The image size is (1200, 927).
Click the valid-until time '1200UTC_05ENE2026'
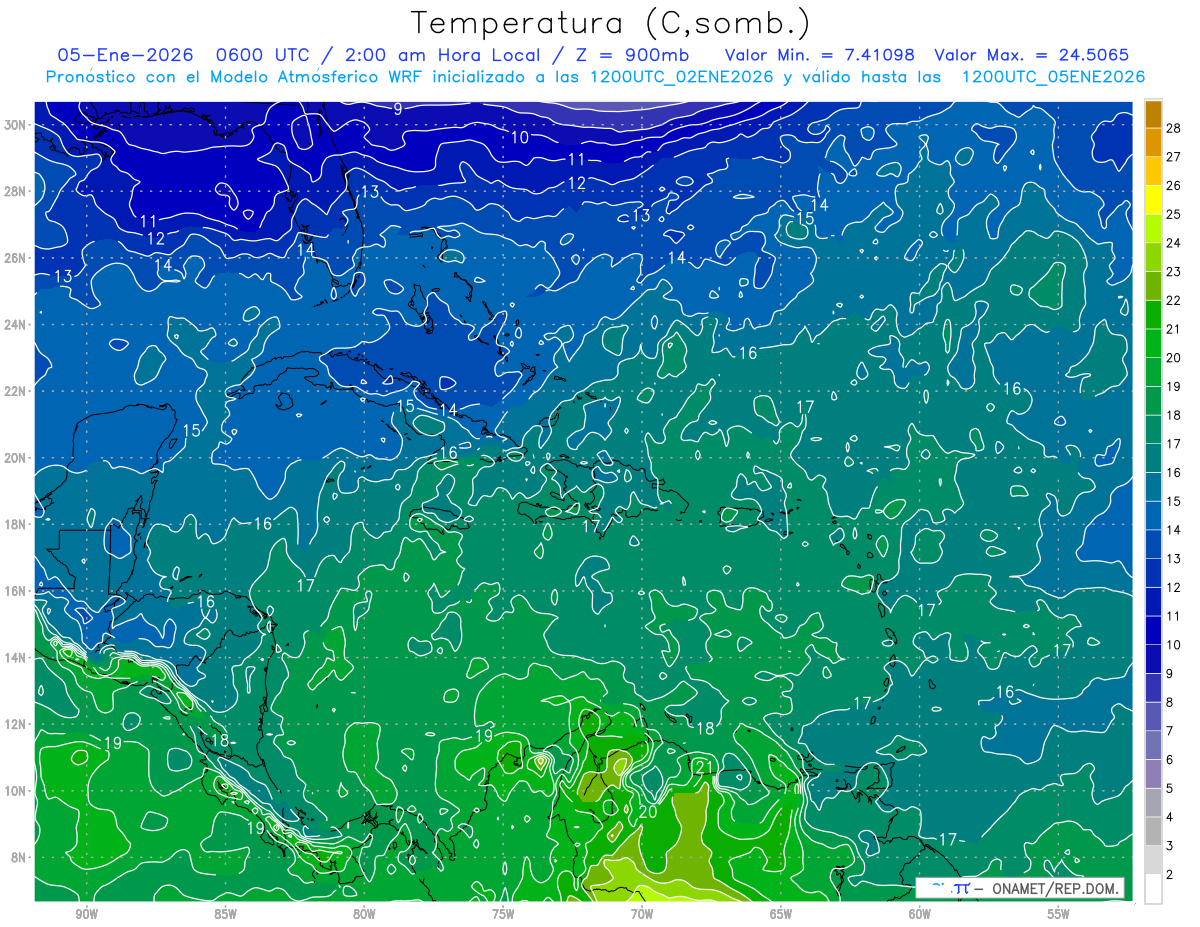(1053, 77)
